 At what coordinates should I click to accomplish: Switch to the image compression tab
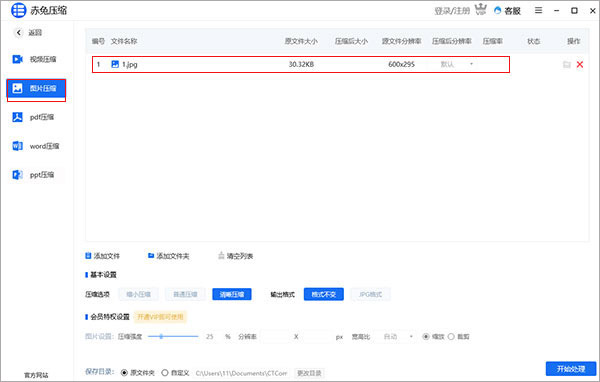(x=36, y=88)
